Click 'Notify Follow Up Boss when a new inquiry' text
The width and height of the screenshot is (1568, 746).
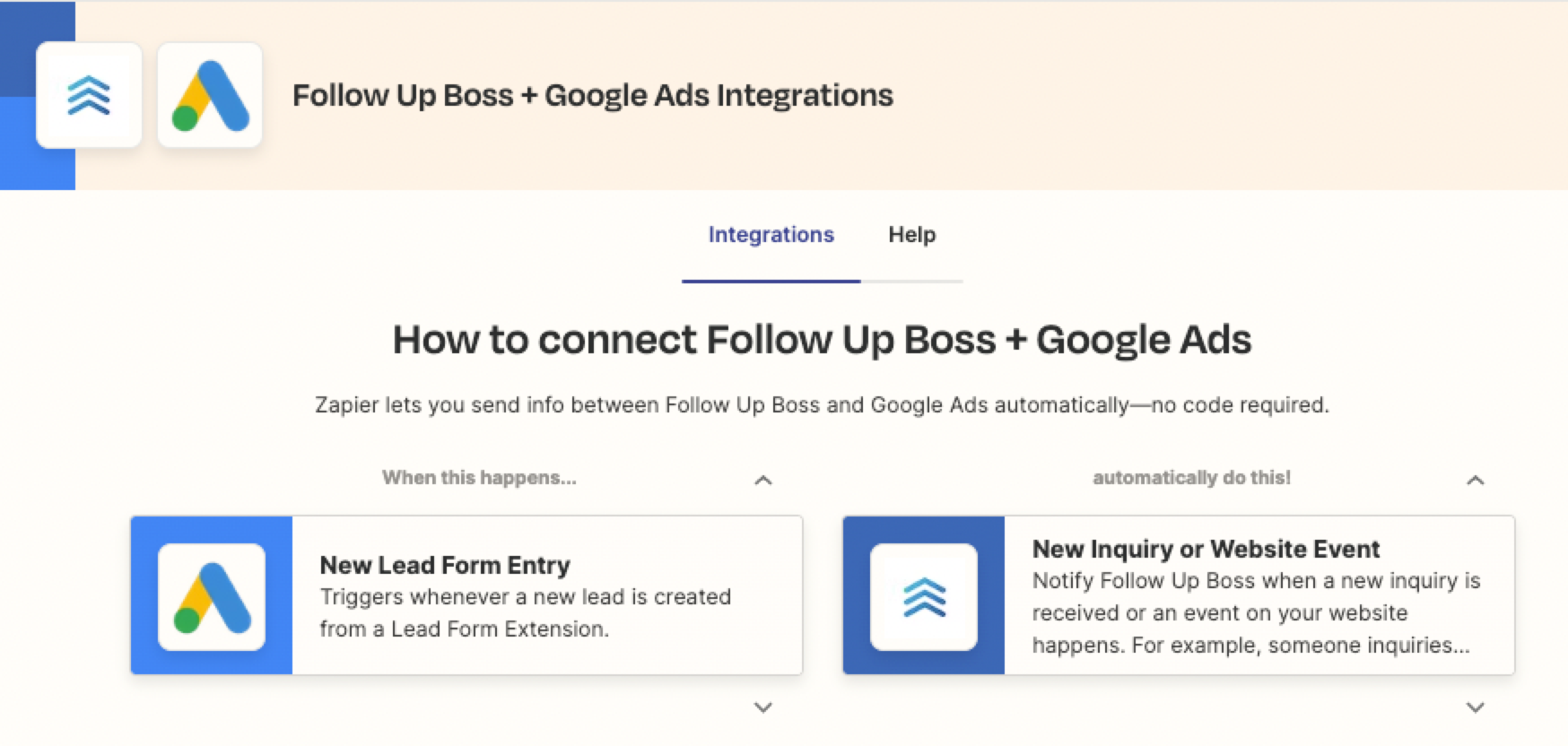coord(1256,613)
